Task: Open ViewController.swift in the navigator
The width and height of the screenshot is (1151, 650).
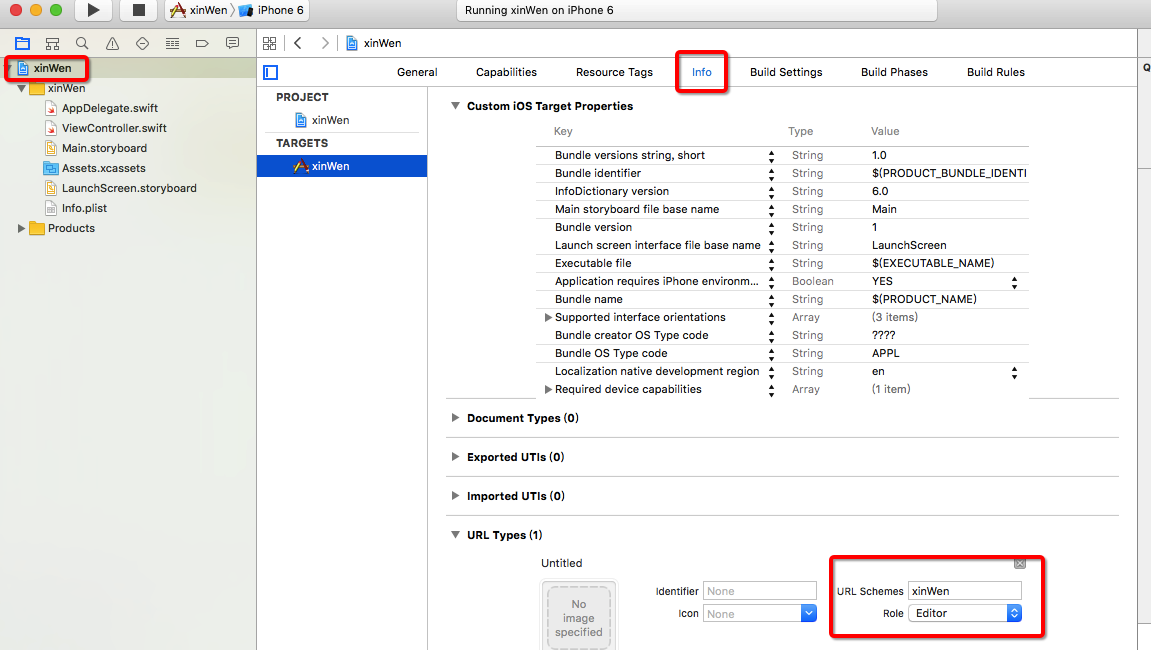Action: [x=114, y=128]
